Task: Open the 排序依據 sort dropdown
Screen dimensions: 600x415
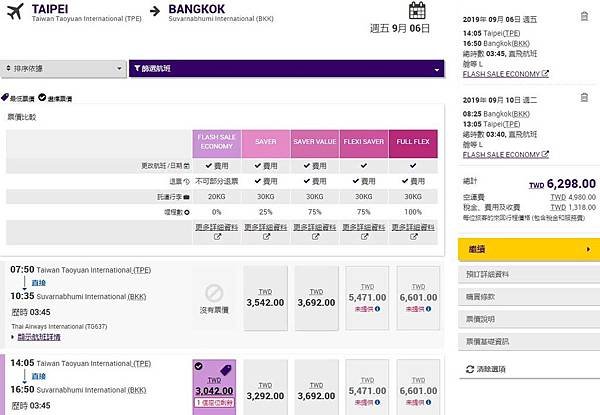Action: pyautogui.click(x=63, y=68)
